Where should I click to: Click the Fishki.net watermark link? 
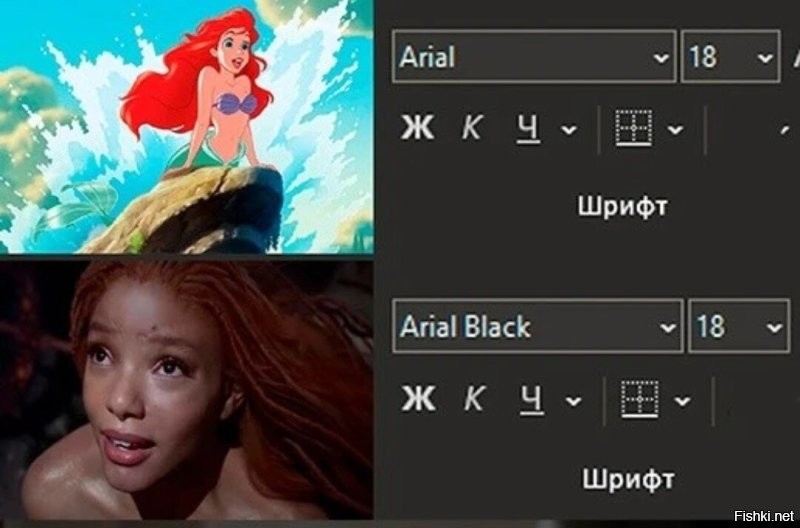[x=763, y=516]
